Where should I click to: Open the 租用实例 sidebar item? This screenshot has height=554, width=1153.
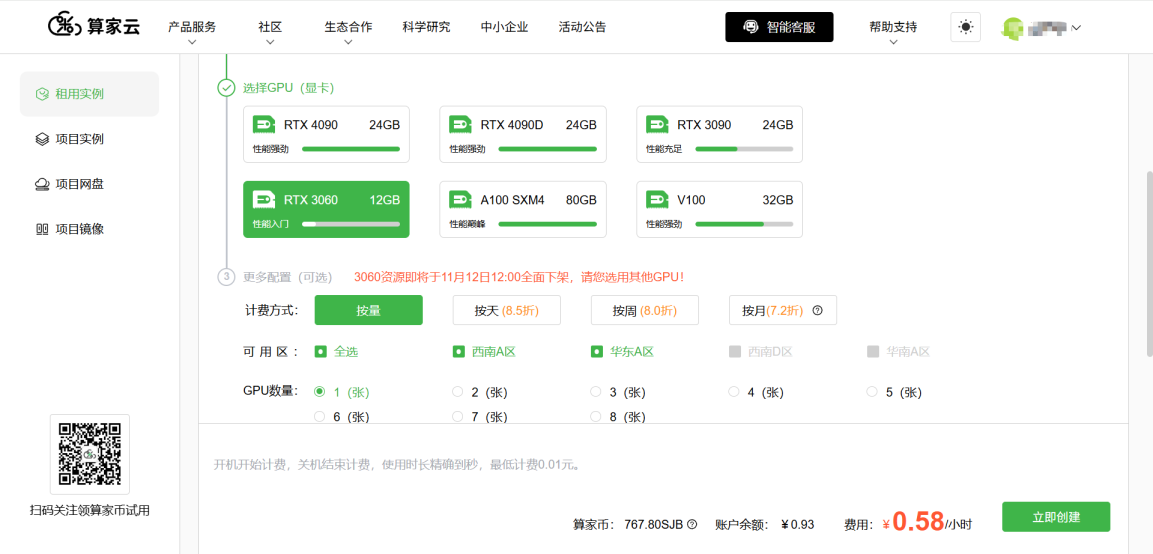click(89, 94)
